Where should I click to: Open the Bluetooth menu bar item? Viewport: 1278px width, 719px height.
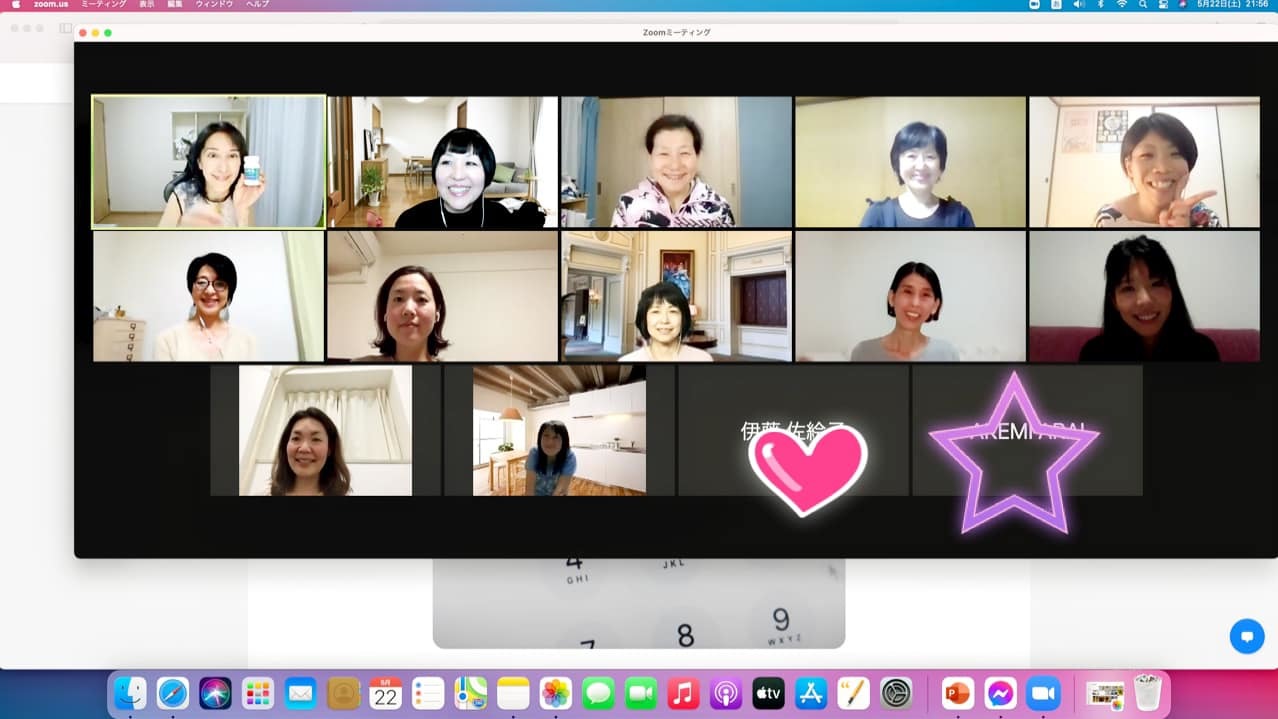pos(1101,4)
